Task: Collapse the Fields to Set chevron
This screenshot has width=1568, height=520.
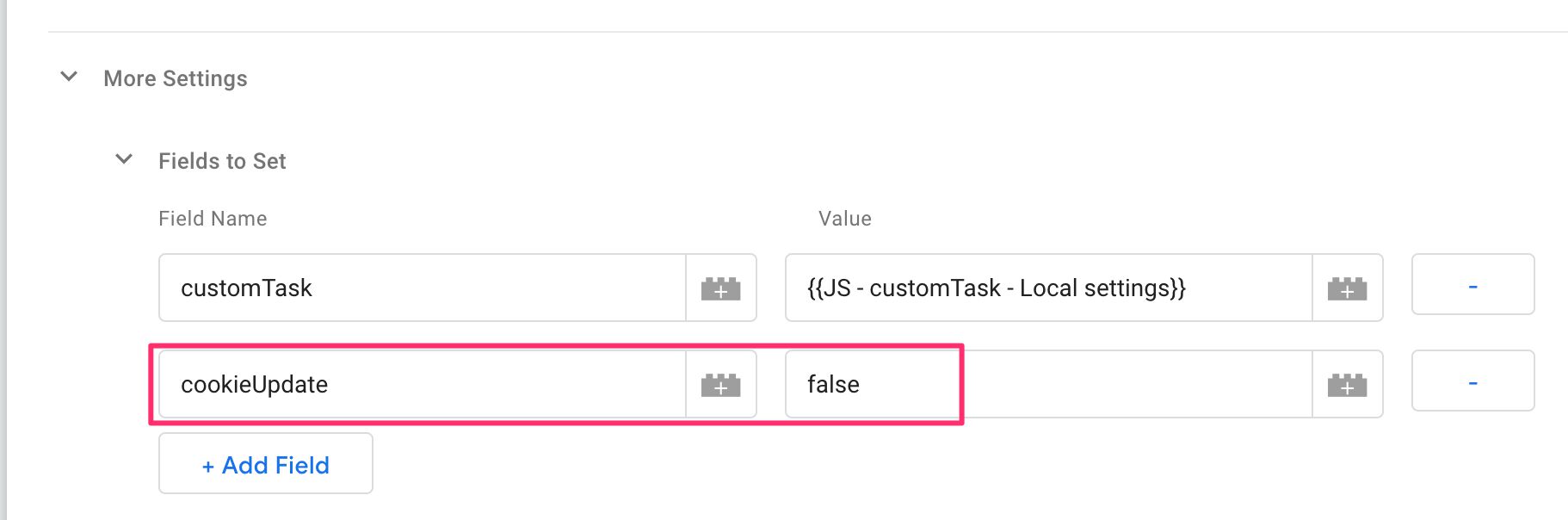Action: click(124, 159)
